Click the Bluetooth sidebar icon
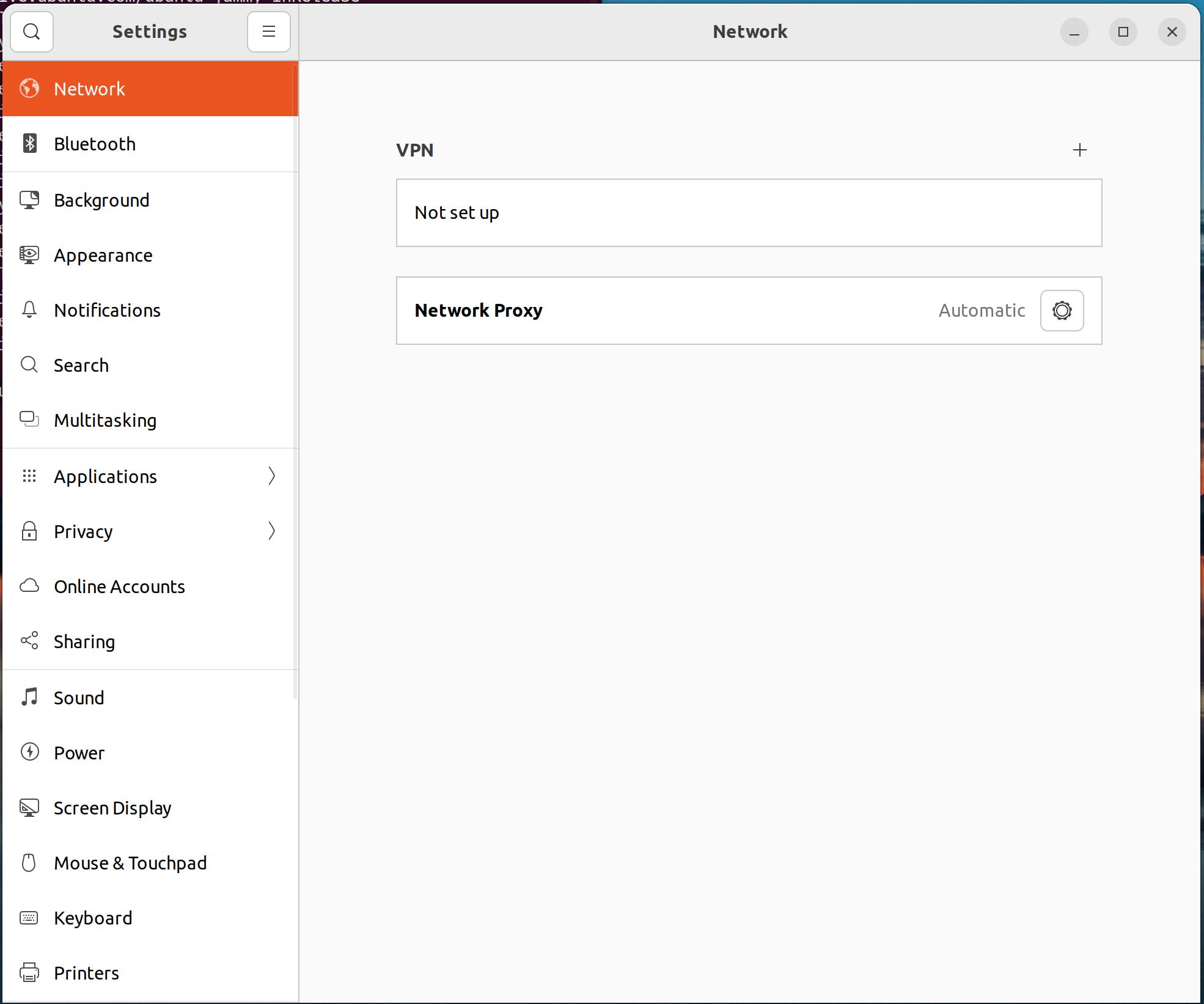Image resolution: width=1204 pixels, height=1004 pixels. click(x=29, y=144)
